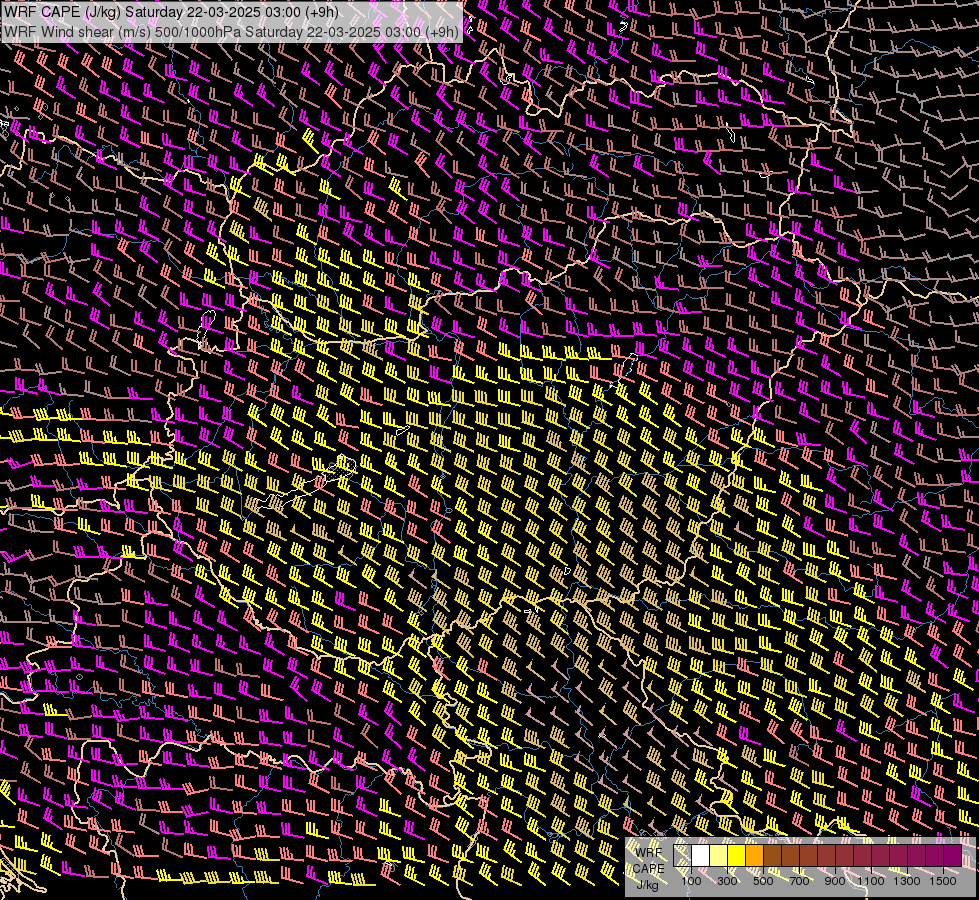Click the legend value 300
This screenshot has height=900, width=979.
tap(727, 881)
